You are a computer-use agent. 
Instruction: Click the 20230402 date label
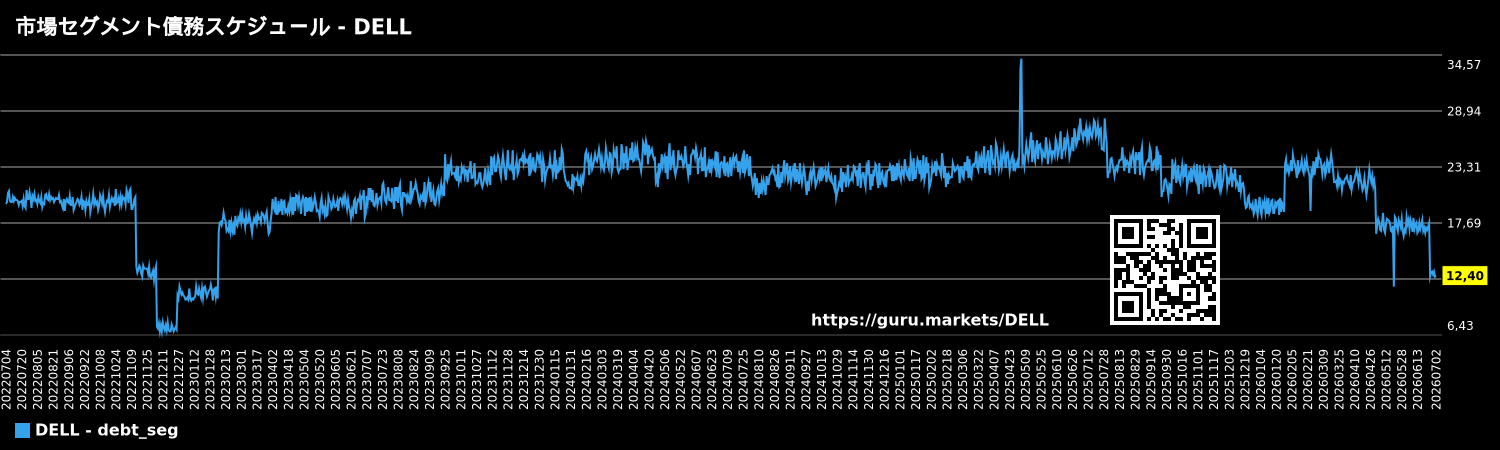[272, 378]
